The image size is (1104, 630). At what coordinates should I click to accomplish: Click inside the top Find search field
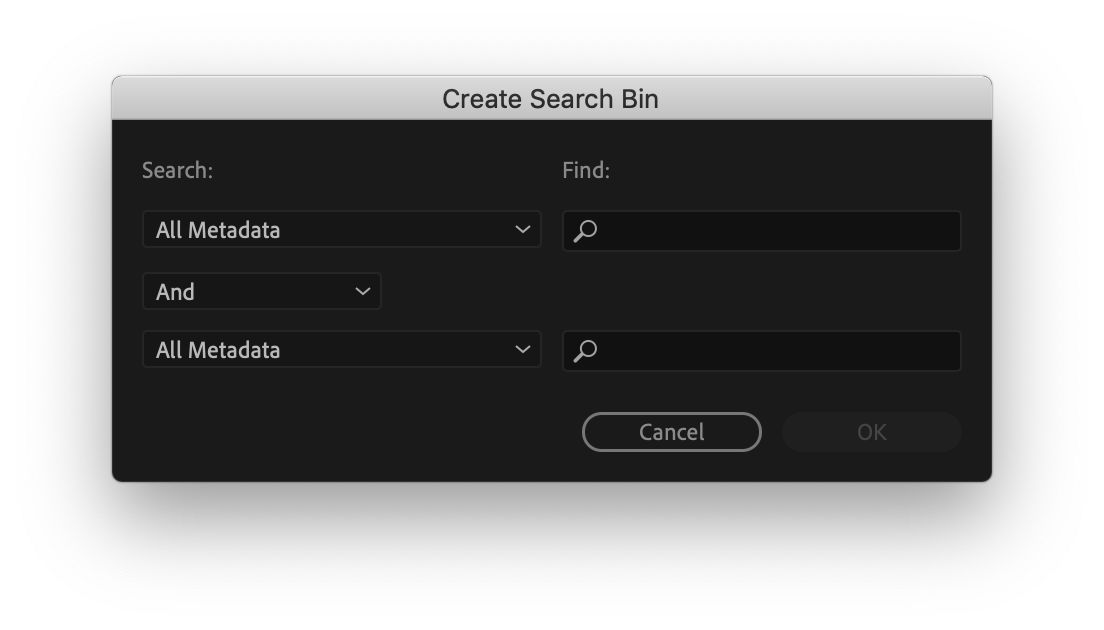[760, 230]
